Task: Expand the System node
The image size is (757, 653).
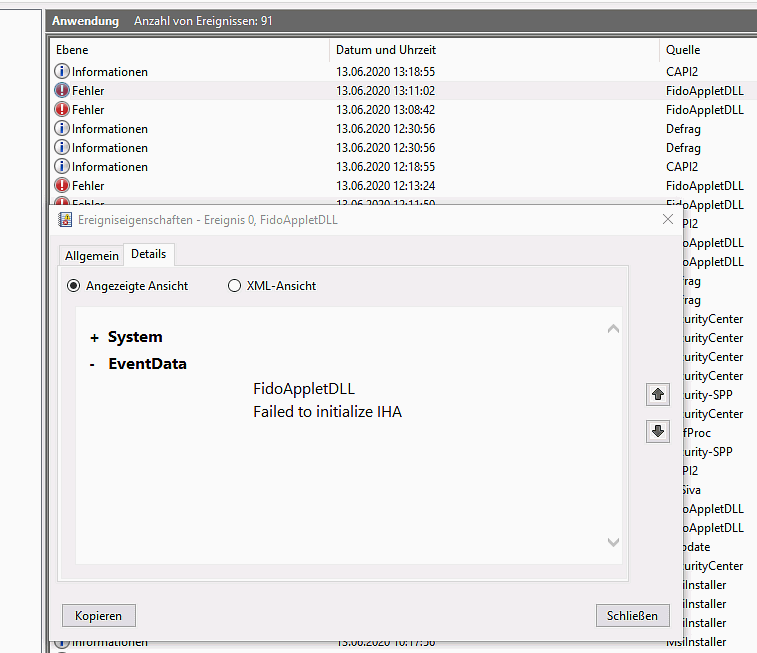Action: point(94,338)
